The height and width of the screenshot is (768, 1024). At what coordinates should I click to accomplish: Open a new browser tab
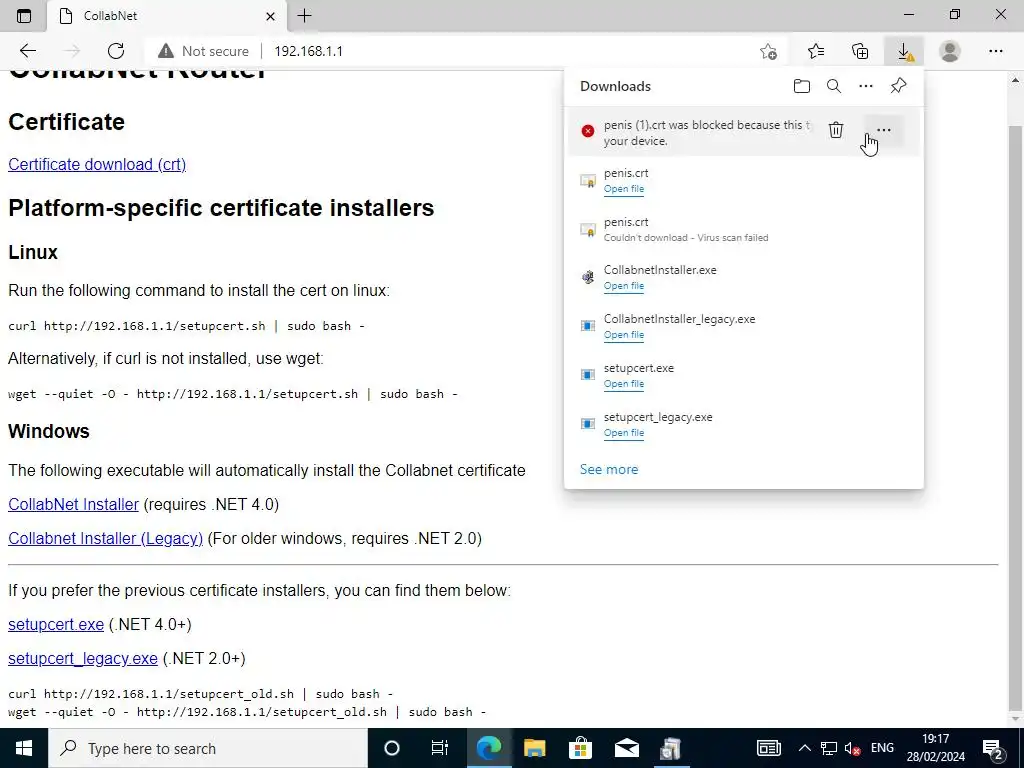(x=304, y=16)
